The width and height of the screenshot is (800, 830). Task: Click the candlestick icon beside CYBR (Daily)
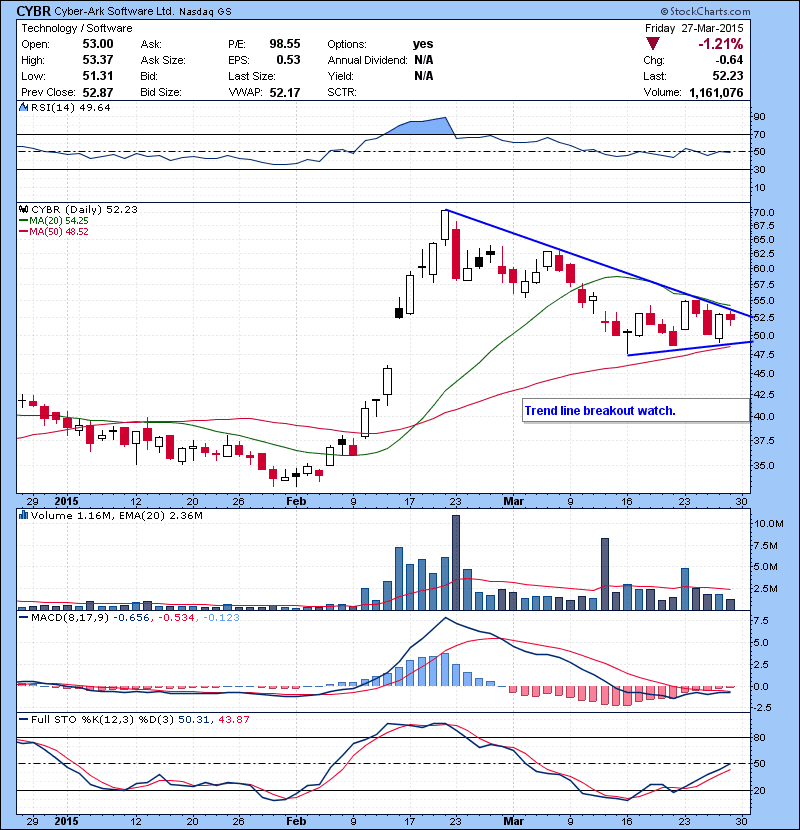click(x=23, y=209)
